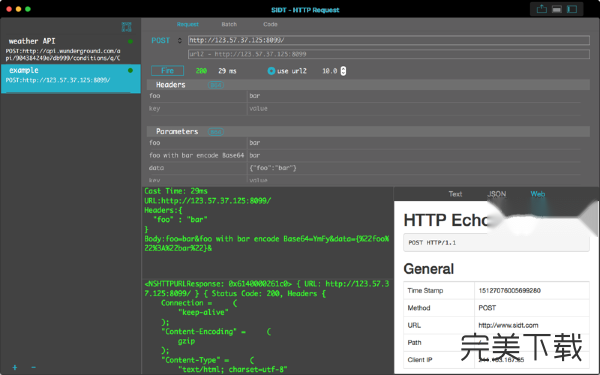Select the example request in sidebar
The image size is (600, 375).
71,78
